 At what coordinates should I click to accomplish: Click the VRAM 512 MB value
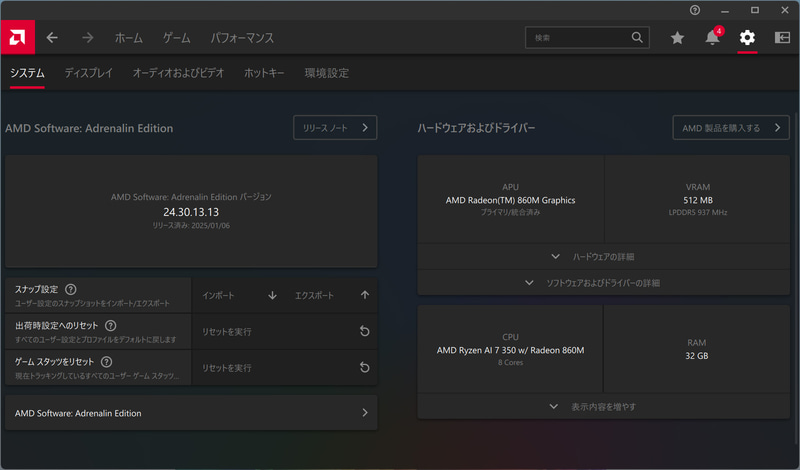click(x=698, y=200)
